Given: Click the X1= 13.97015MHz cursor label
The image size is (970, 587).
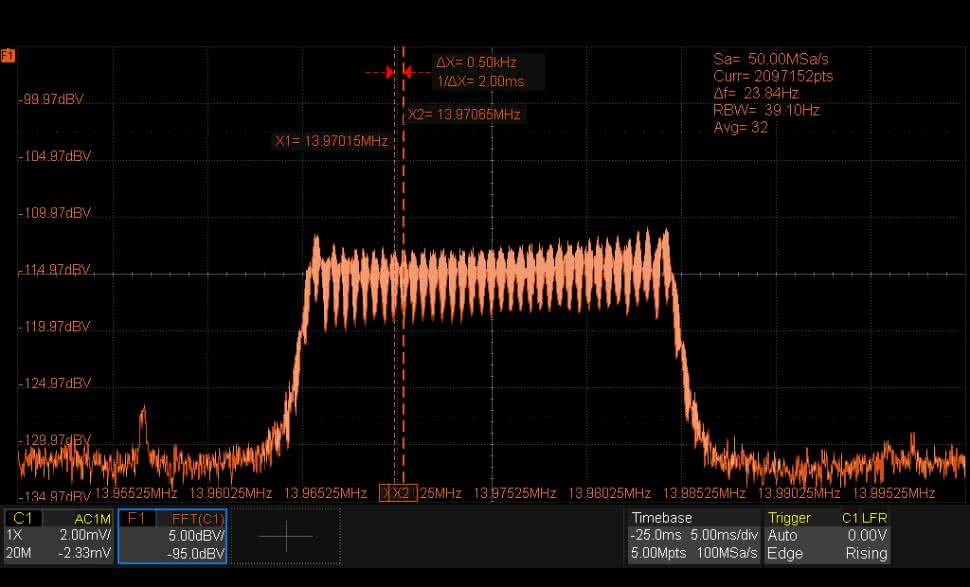Looking at the screenshot, I should [330, 141].
